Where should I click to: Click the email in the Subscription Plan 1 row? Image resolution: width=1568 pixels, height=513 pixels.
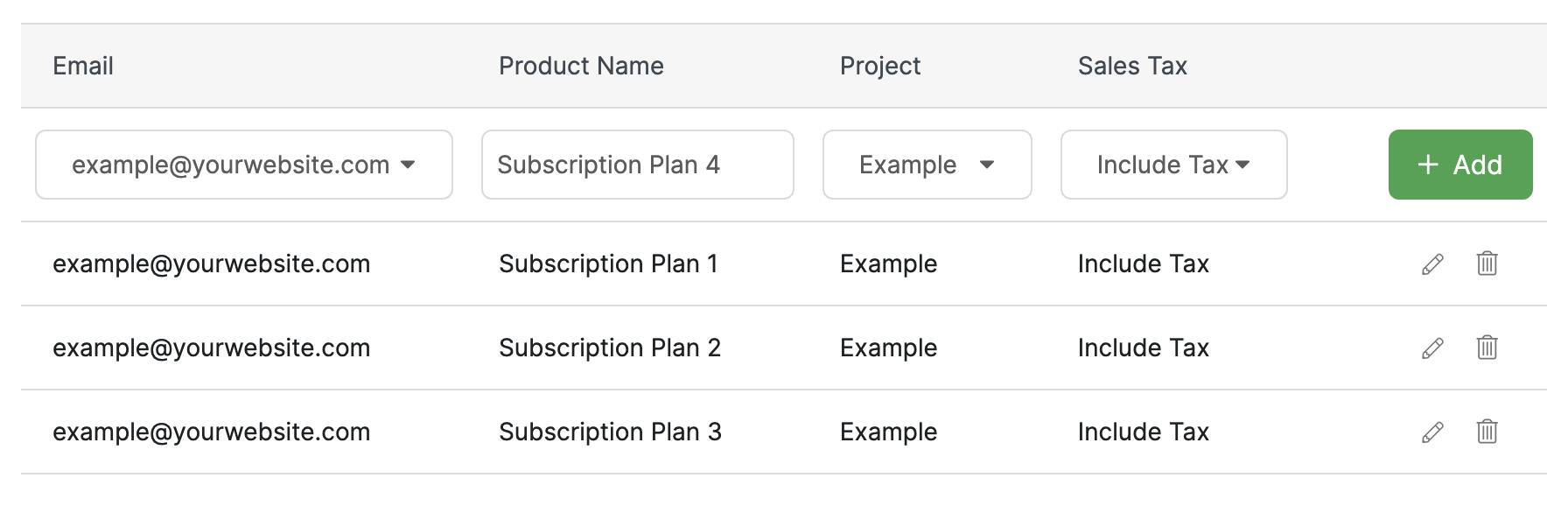[211, 264]
